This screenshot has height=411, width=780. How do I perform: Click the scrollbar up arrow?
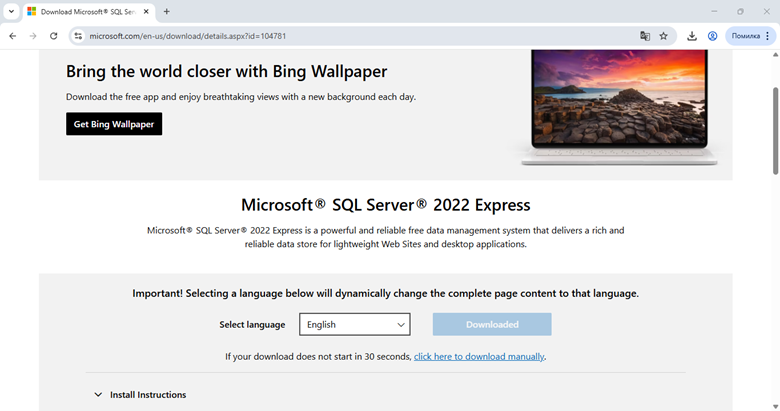[775, 54]
